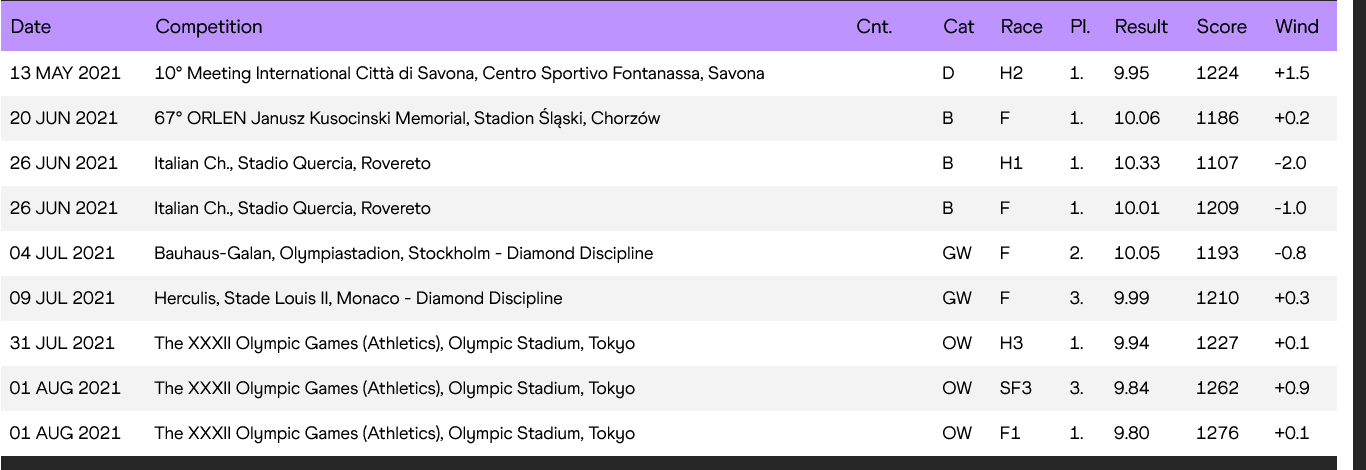Click the 1276 score value
The width and height of the screenshot is (1366, 470).
coord(1217,433)
